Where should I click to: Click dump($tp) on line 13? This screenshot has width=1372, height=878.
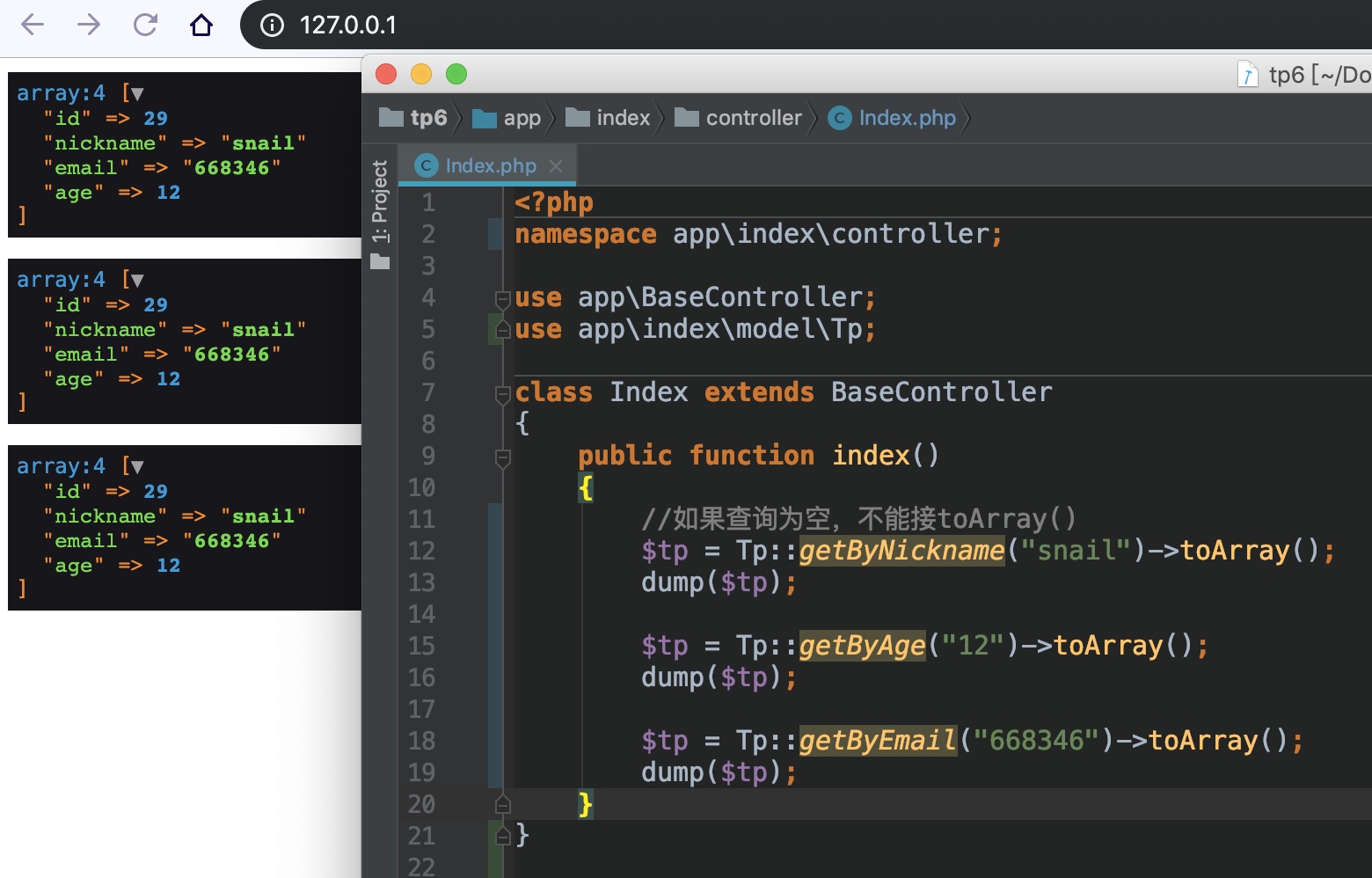[719, 582]
